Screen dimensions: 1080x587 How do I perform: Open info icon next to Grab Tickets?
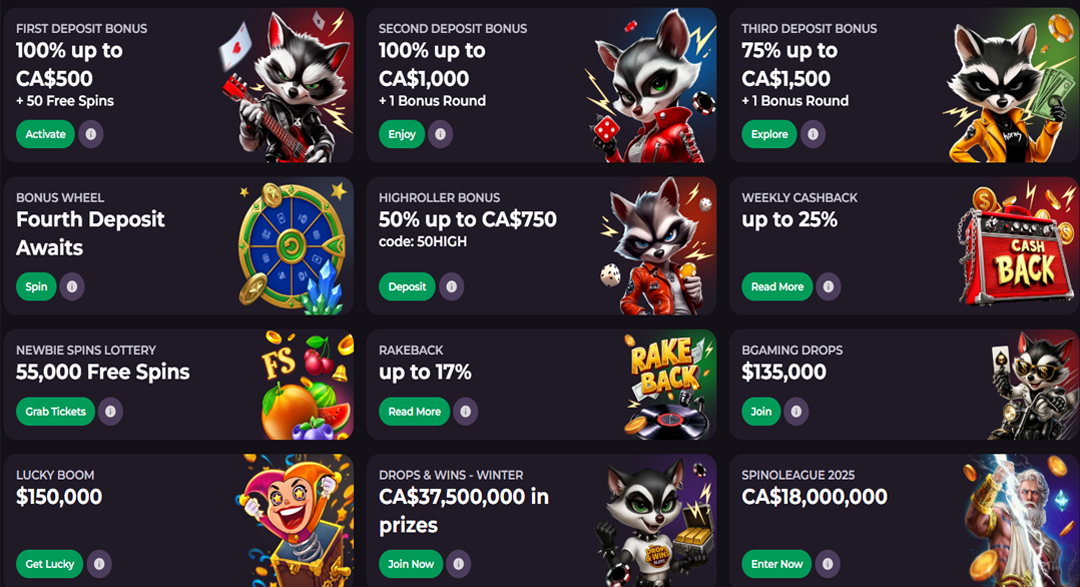coord(110,411)
